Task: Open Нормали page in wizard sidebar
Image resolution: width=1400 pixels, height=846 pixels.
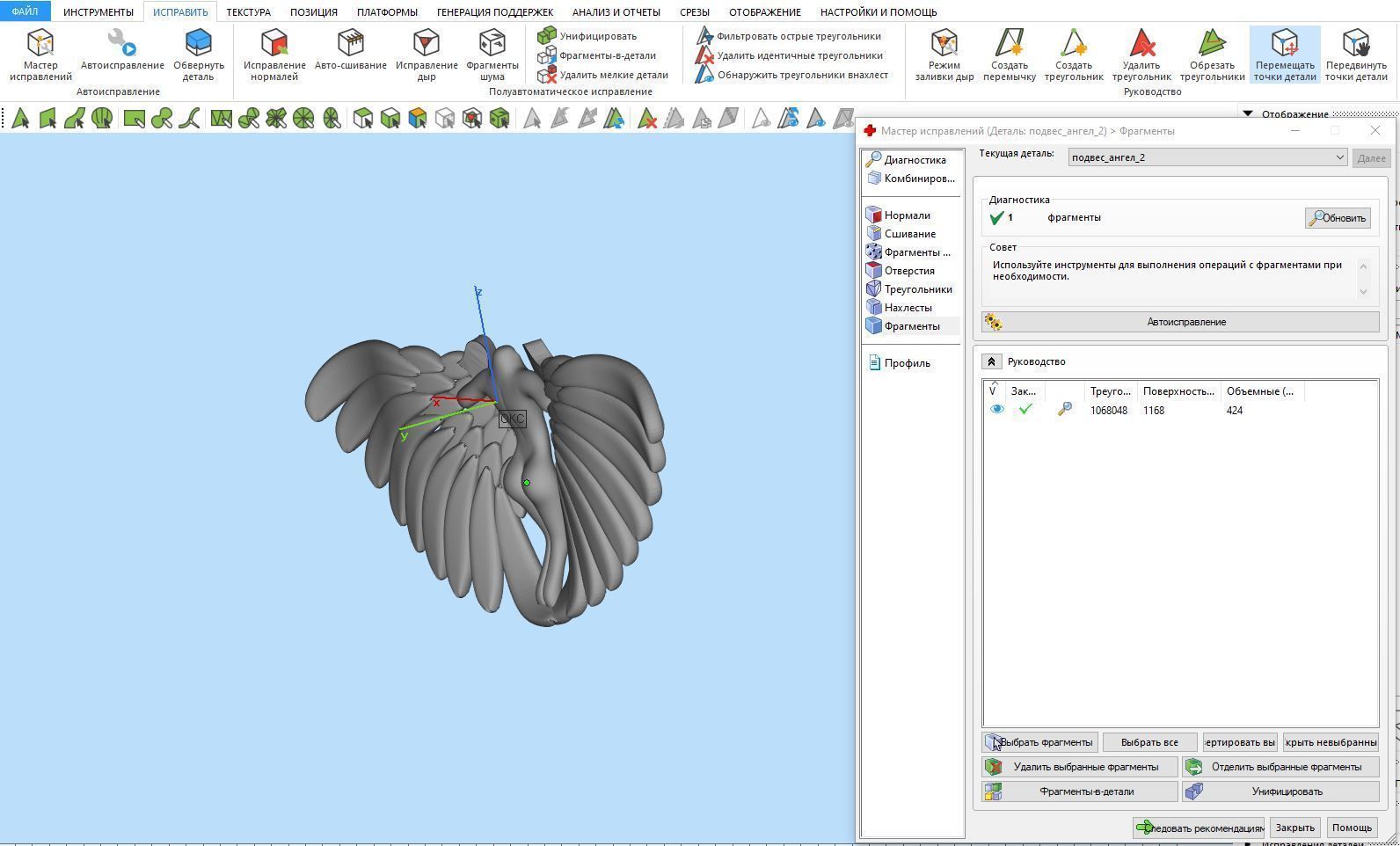Action: coord(899,215)
